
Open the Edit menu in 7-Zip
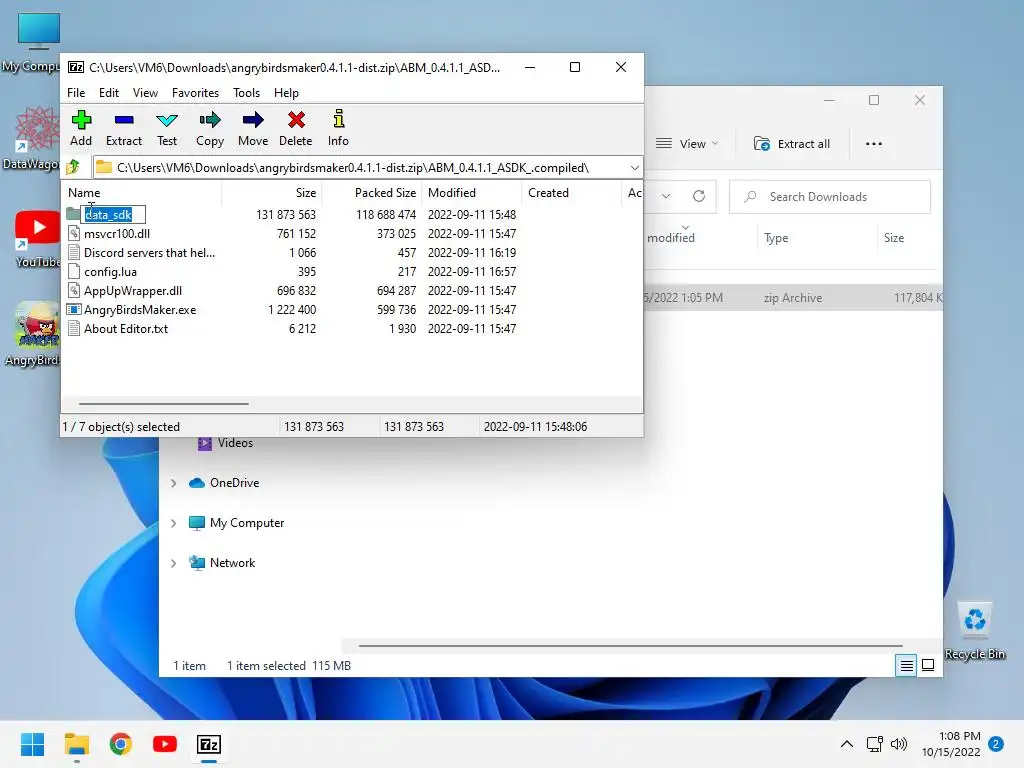tap(108, 93)
